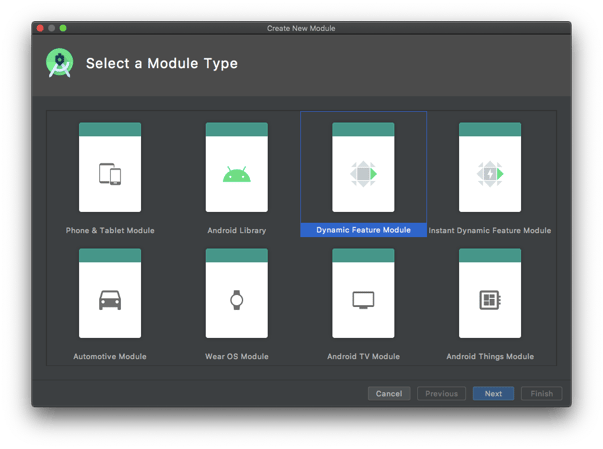Screen dimensions: 603x449
Task: Pick the Android Things Module icon
Action: 489,300
